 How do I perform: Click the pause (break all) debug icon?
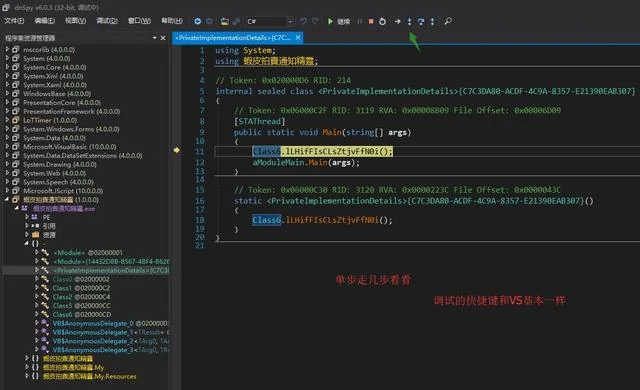coord(360,21)
